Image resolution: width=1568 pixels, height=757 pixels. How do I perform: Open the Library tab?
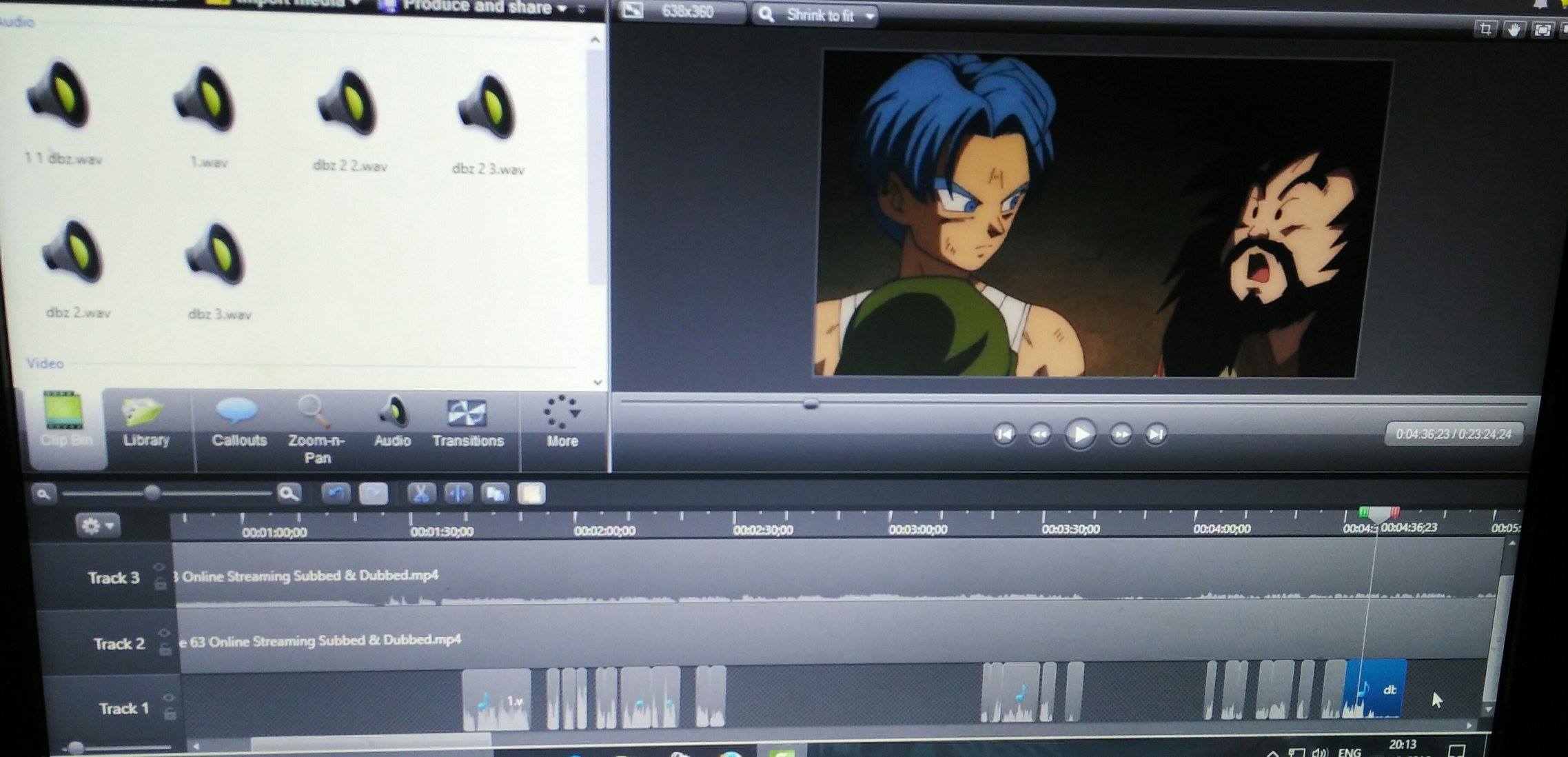pyautogui.click(x=145, y=423)
